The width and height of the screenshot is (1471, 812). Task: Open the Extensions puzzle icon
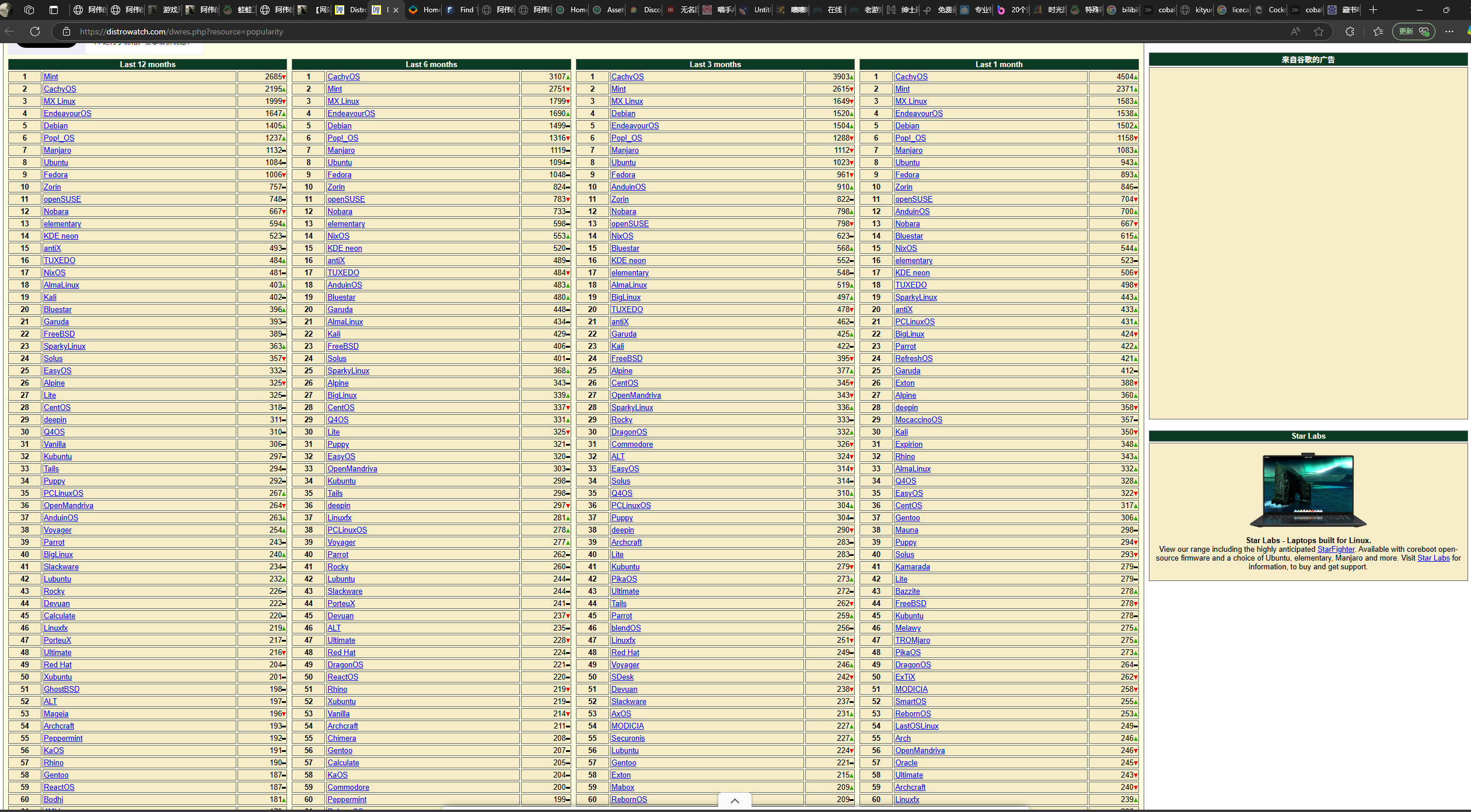[1350, 32]
